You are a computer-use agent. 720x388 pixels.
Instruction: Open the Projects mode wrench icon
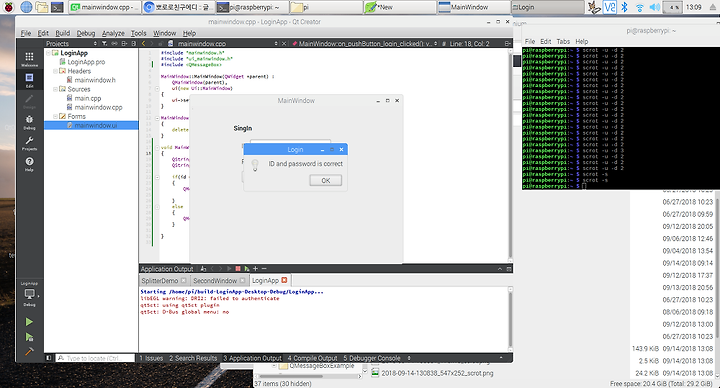(x=29, y=143)
